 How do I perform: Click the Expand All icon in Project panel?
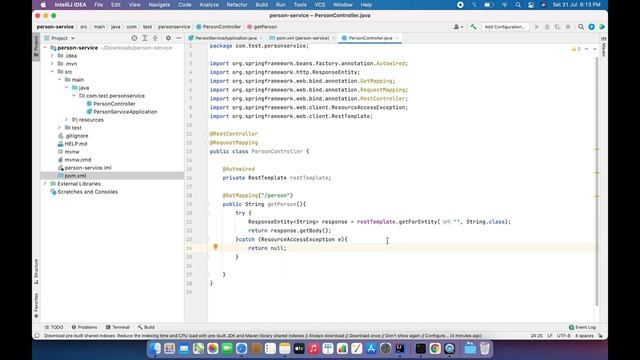[x=145, y=38]
